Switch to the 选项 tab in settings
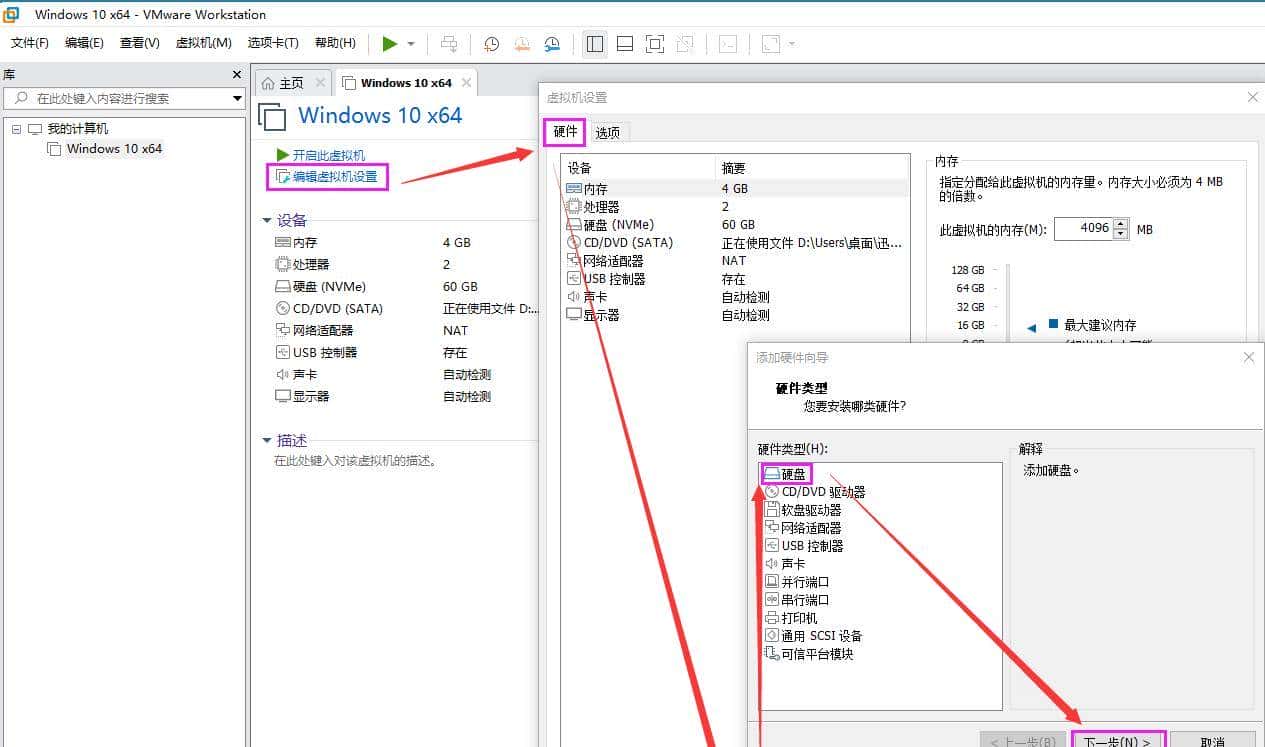Image resolution: width=1265 pixels, height=747 pixels. [x=609, y=131]
